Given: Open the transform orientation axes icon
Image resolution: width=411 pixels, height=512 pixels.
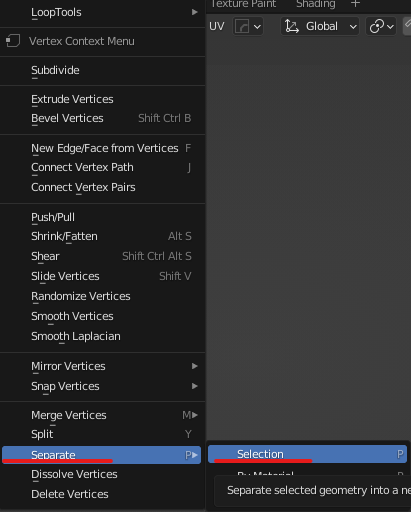Looking at the screenshot, I should 292,26.
